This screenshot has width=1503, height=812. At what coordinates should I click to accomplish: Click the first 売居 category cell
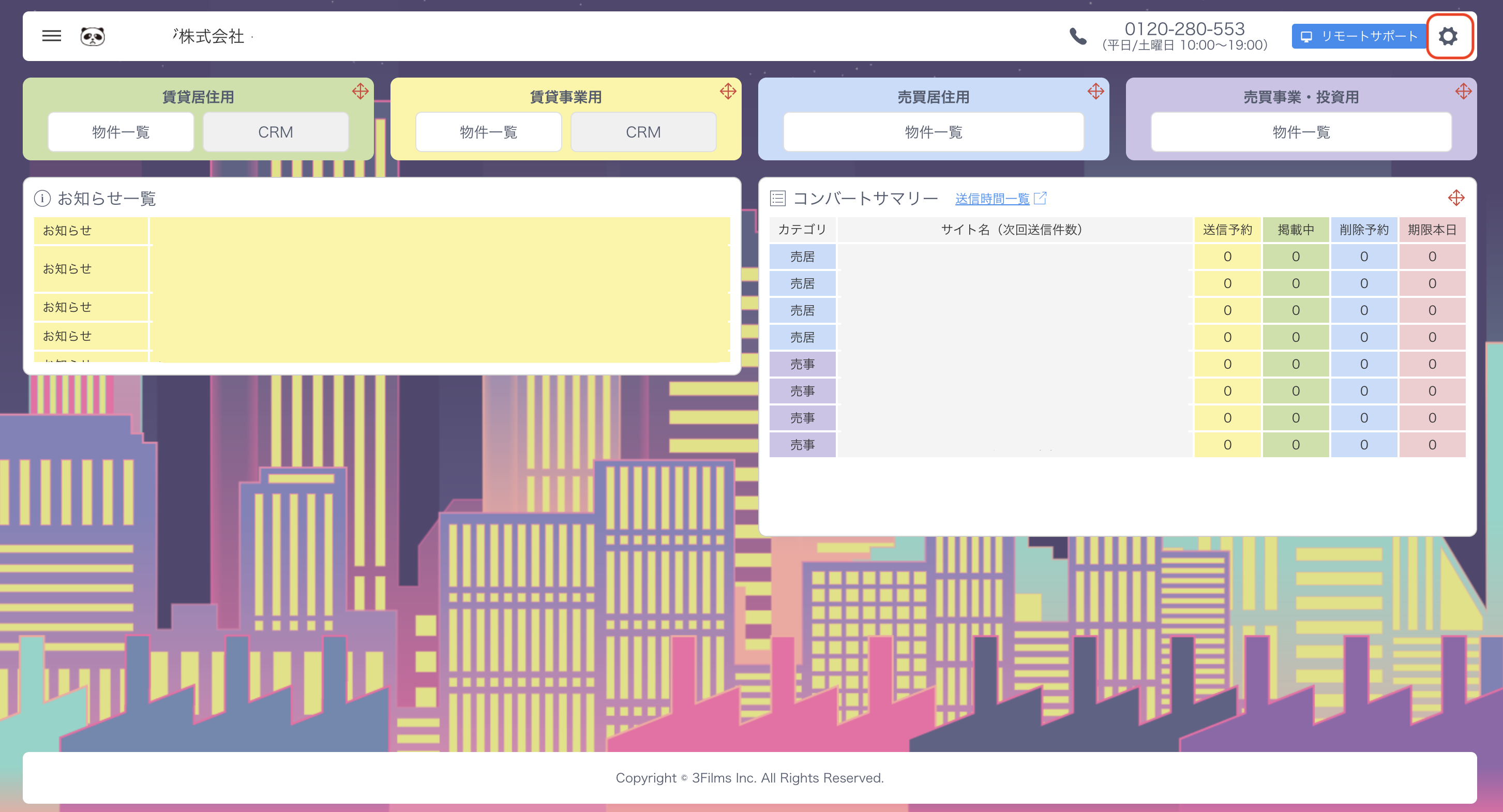click(x=802, y=257)
